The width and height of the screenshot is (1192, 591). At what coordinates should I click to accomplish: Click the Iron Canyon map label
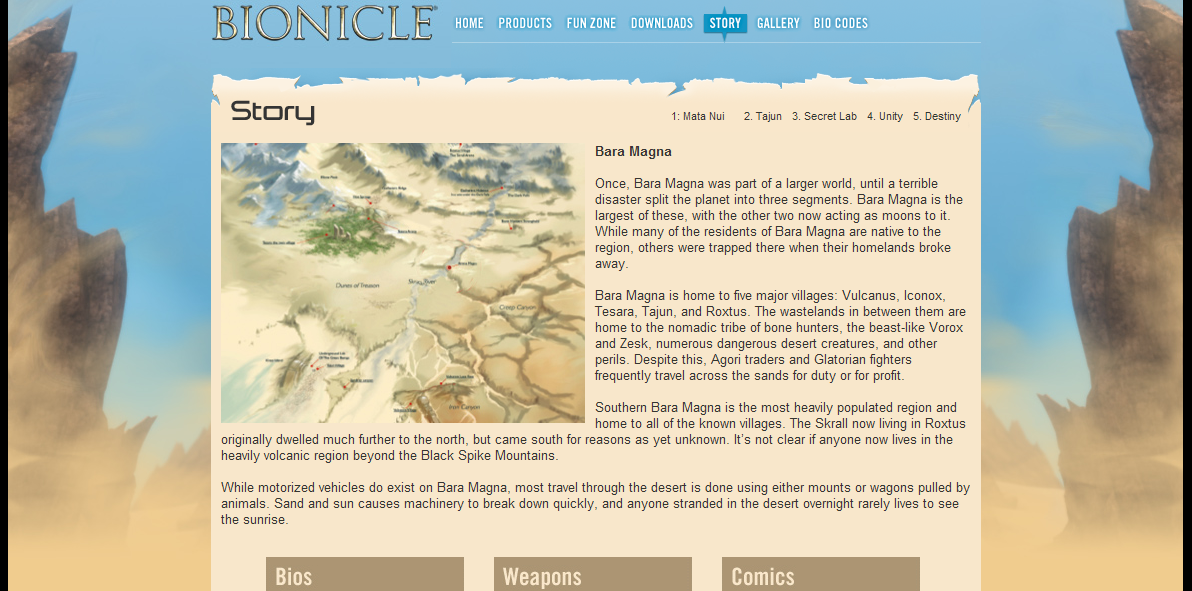pyautogui.click(x=464, y=408)
